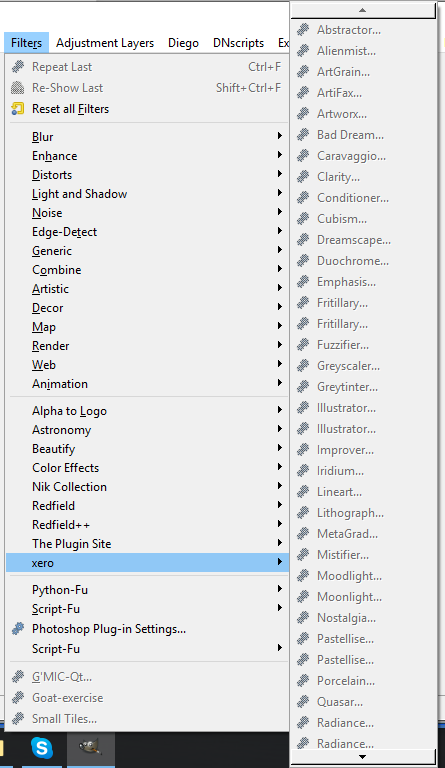Viewport: 445px width, 768px height.
Task: Expand the Distorts submenu arrow
Action: pyautogui.click(x=280, y=174)
